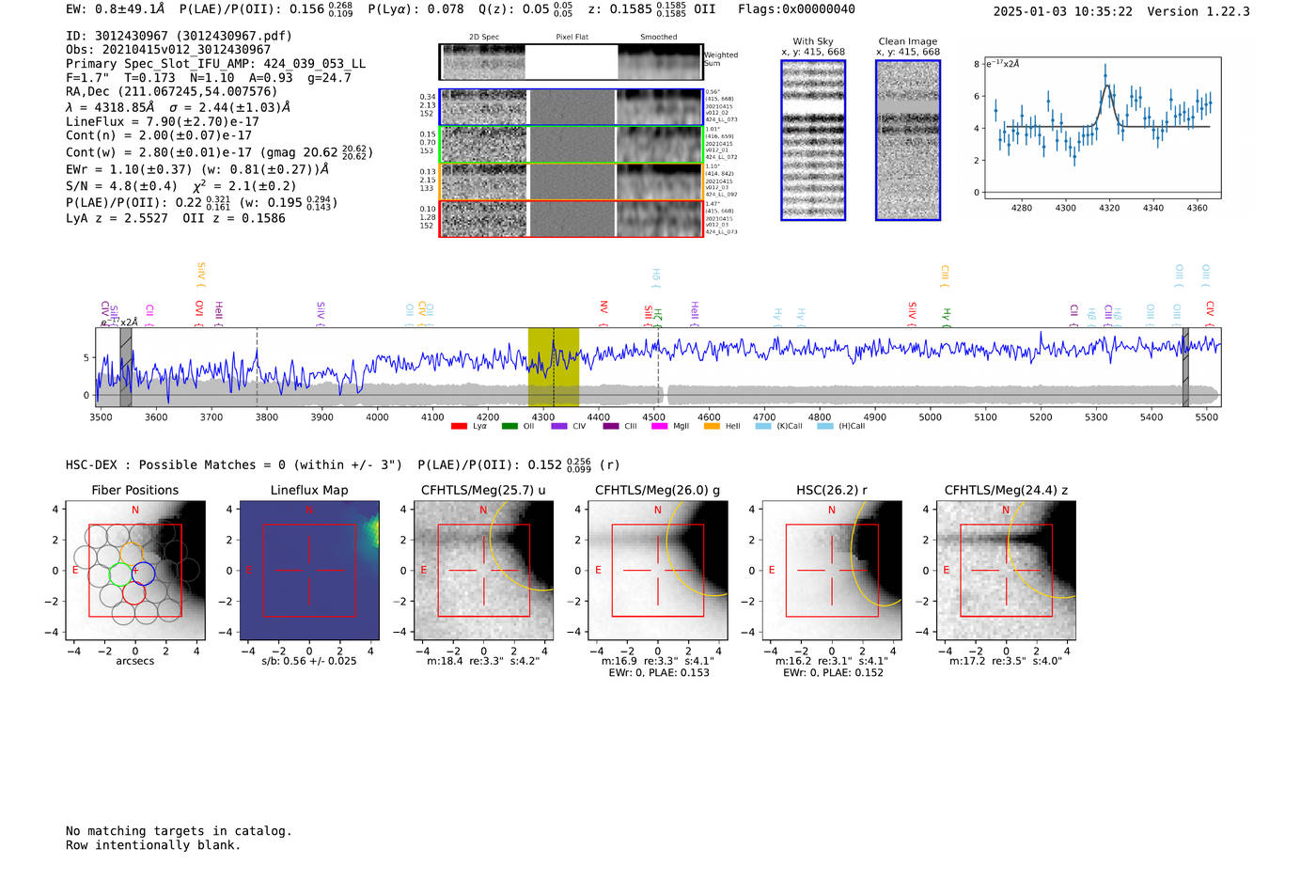
Task: Click the 'EWr: 0, PLAE: 0.152' caption
Action: 833,673
